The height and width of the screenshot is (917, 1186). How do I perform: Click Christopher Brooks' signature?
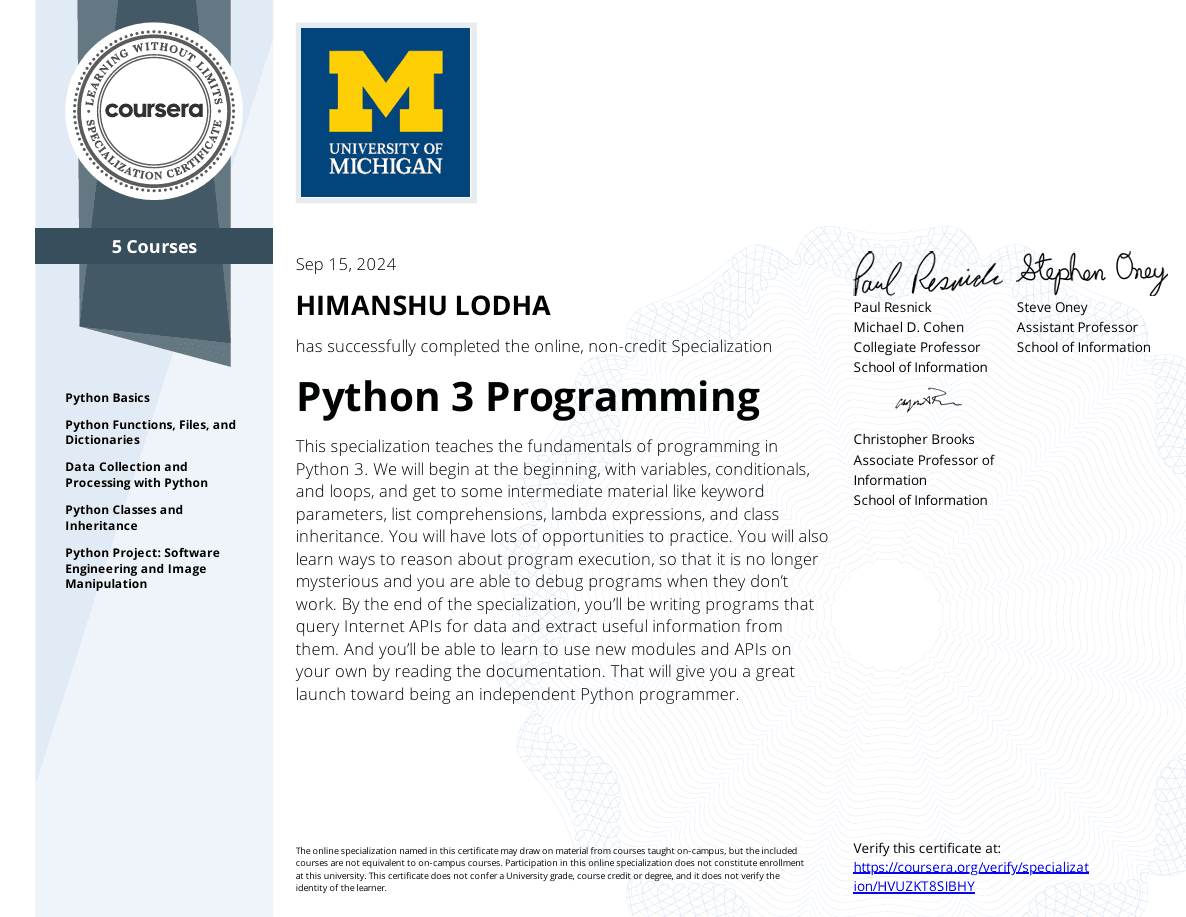pos(928,401)
